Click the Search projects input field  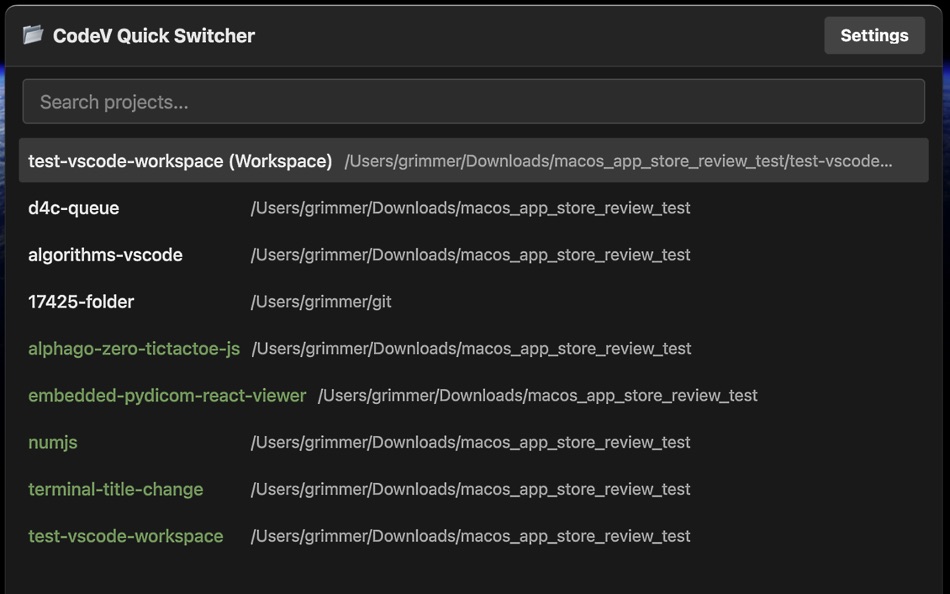[x=474, y=101]
